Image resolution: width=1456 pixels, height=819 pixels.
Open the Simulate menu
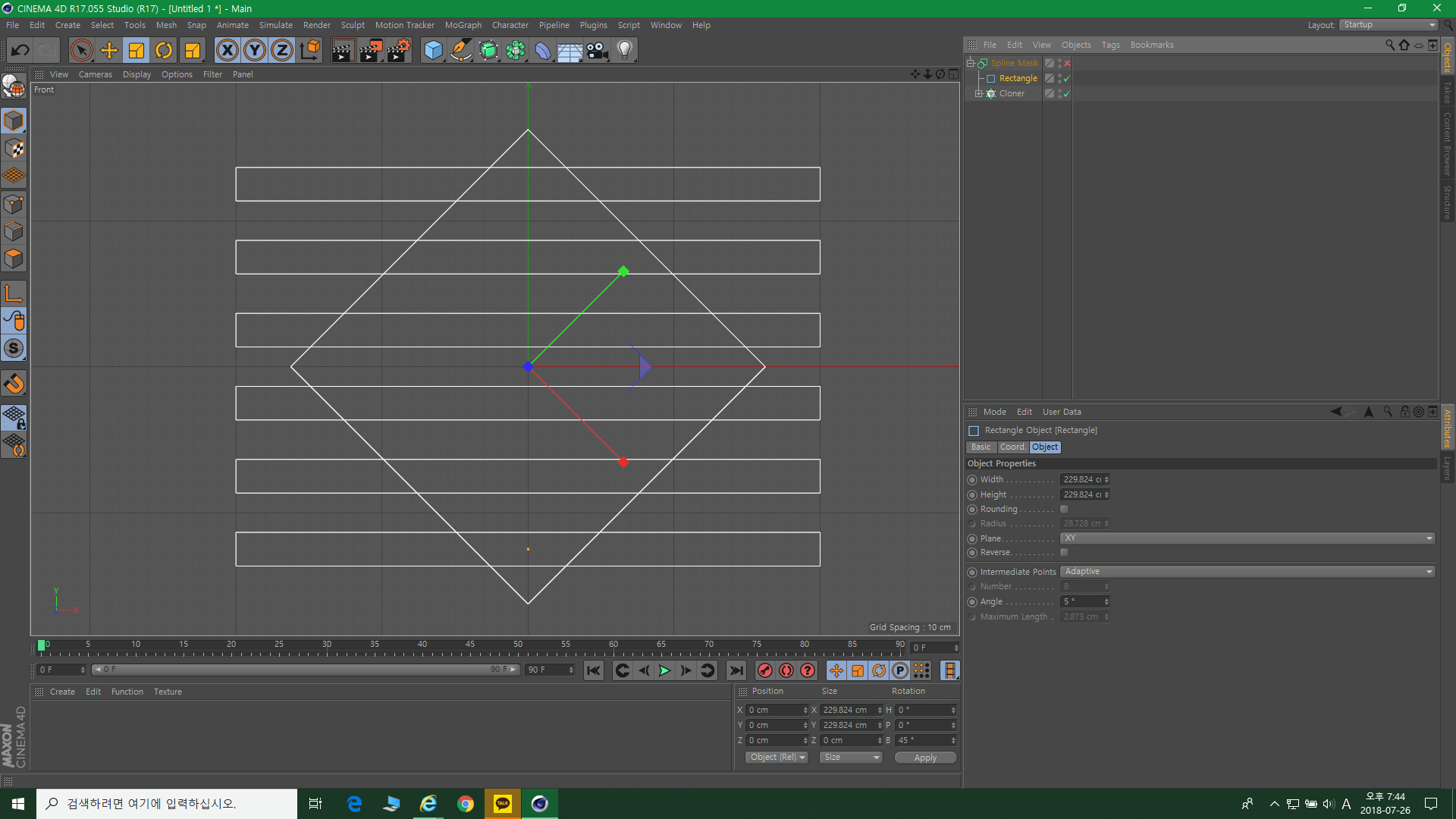[x=275, y=25]
